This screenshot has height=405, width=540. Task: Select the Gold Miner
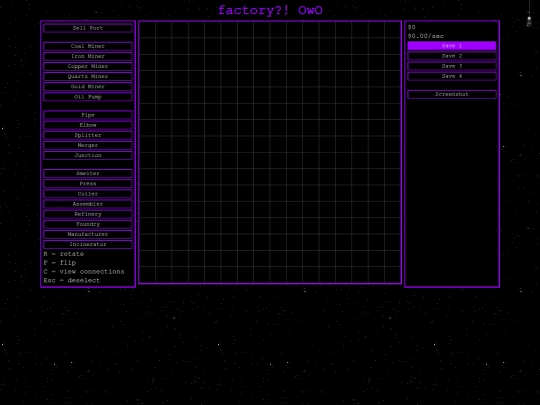coord(88,86)
